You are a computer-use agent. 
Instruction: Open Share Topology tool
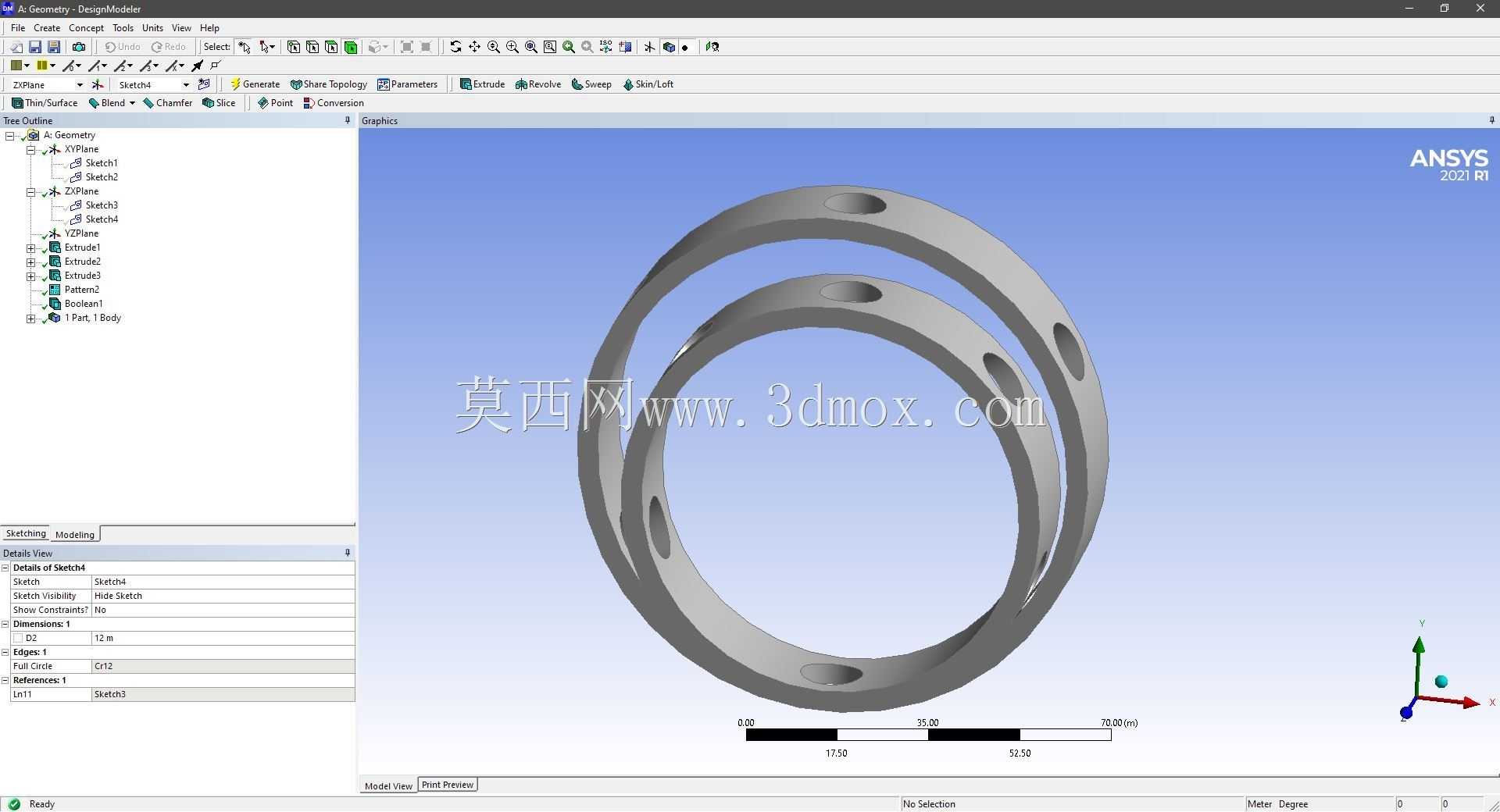328,84
